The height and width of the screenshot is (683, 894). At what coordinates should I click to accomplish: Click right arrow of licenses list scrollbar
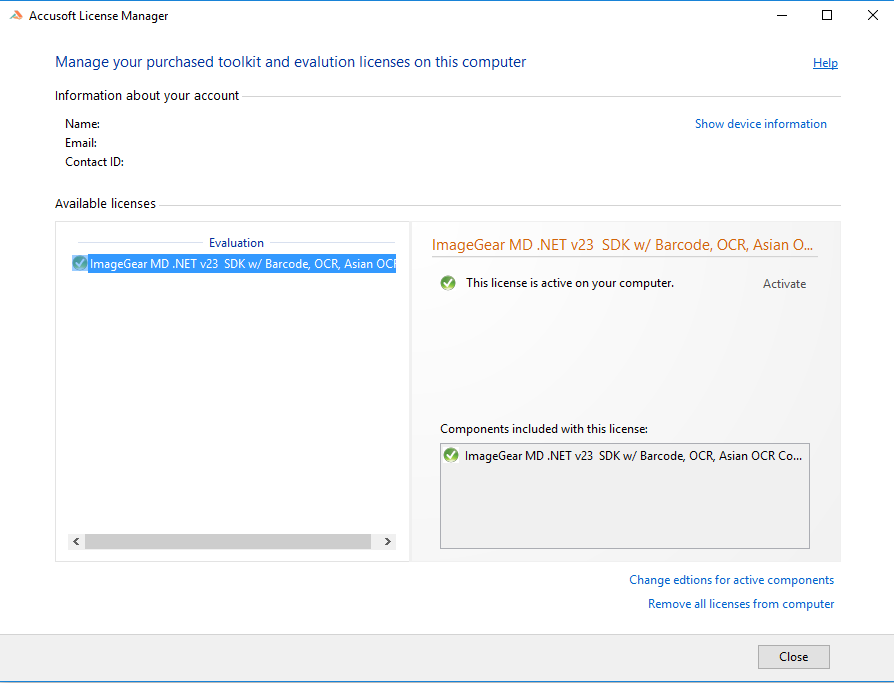coord(388,542)
